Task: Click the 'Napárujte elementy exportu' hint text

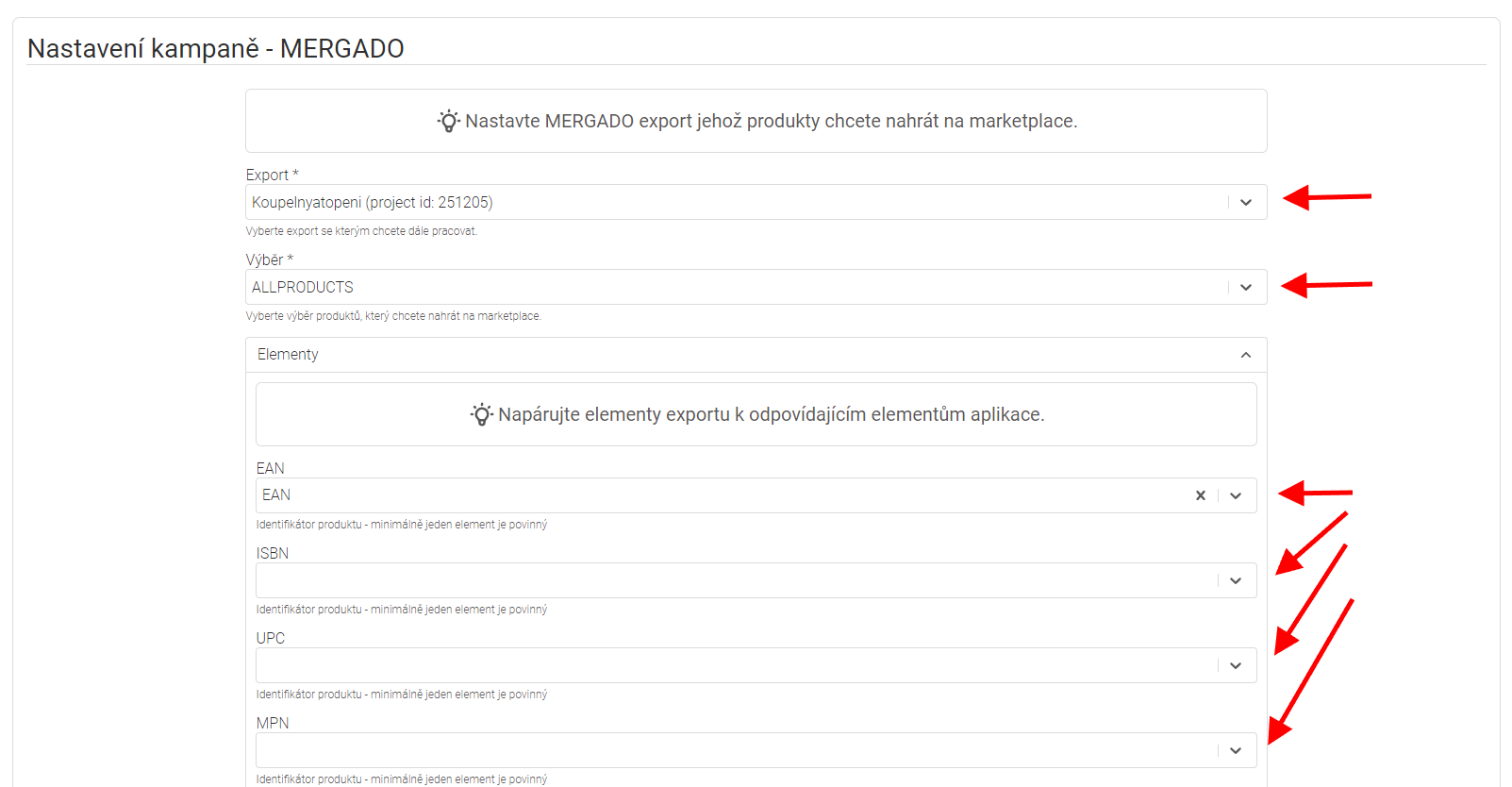Action: click(771, 414)
